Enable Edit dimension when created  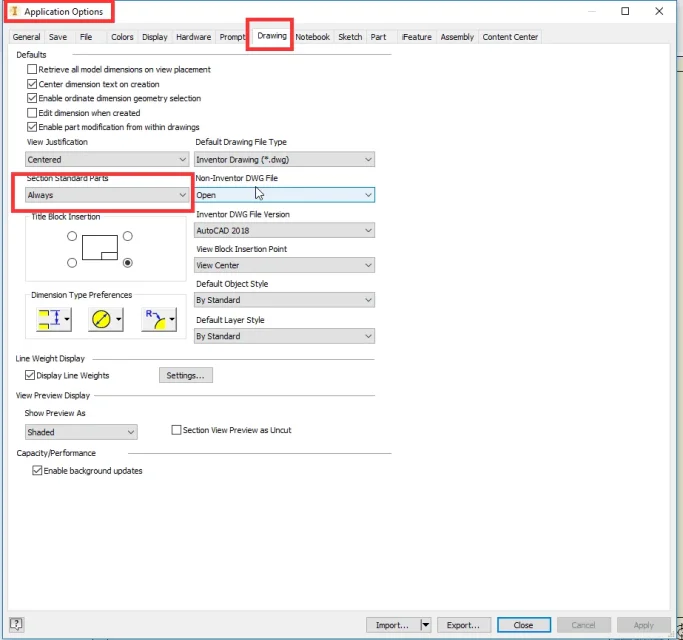click(x=32, y=113)
